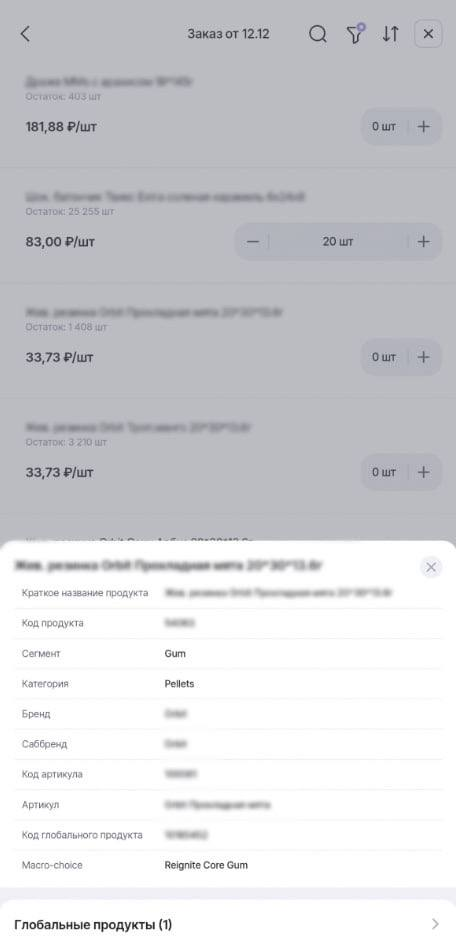The image size is (456, 941).
Task: Add the second 33,73 ₽/шт item
Action: [424, 472]
